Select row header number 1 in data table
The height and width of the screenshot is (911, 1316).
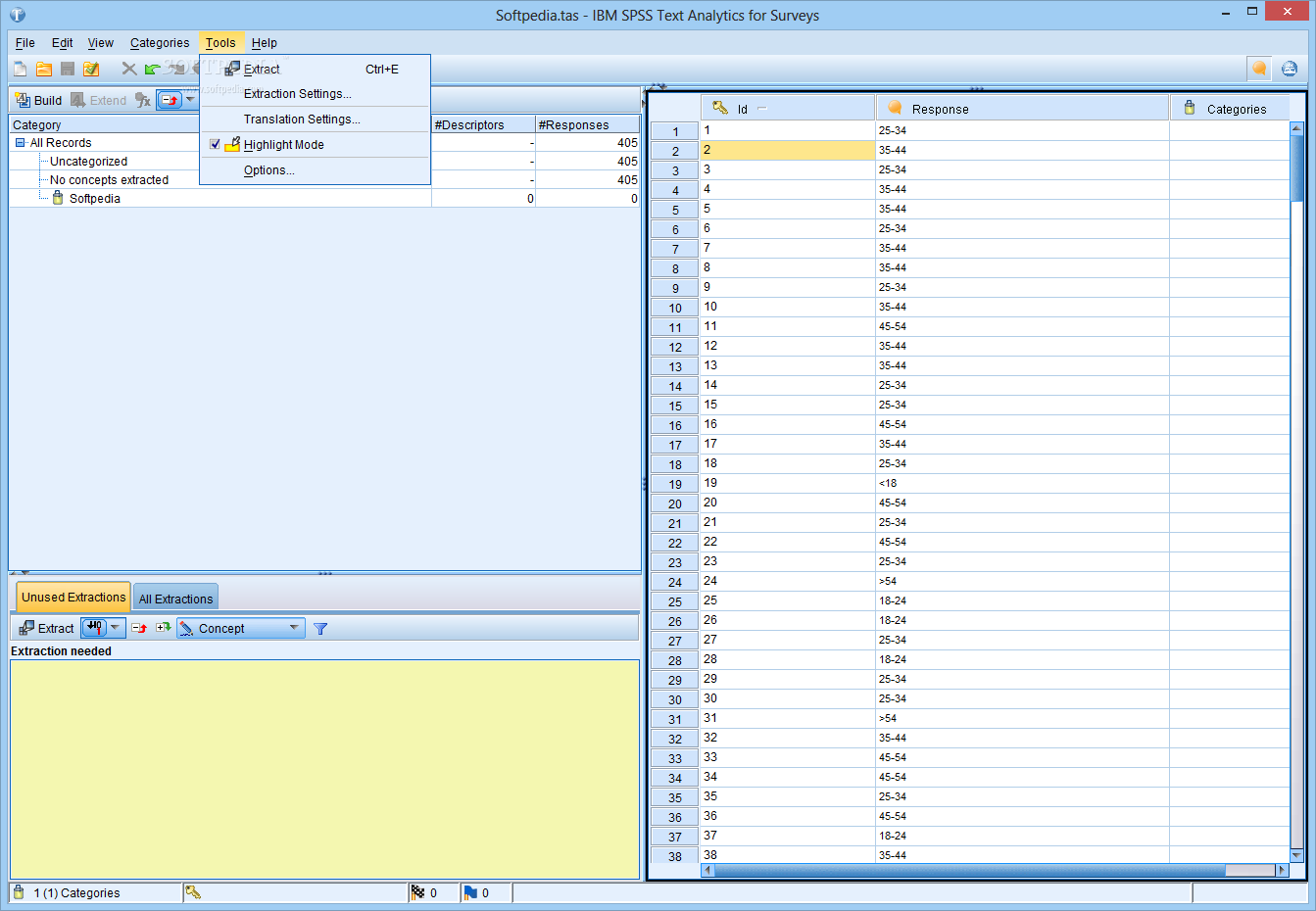coord(675,131)
